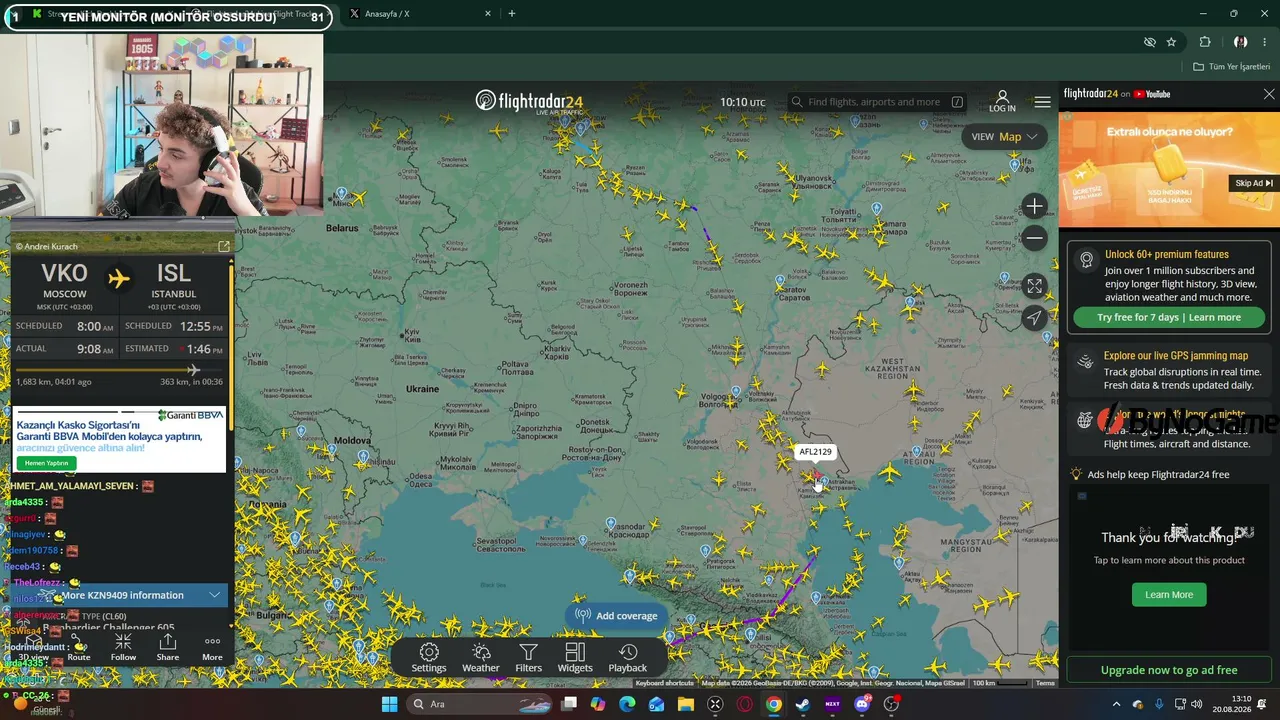Open Tüm Yer İşaretleri bookmarks folder
The width and height of the screenshot is (1280, 720).
(x=1232, y=66)
